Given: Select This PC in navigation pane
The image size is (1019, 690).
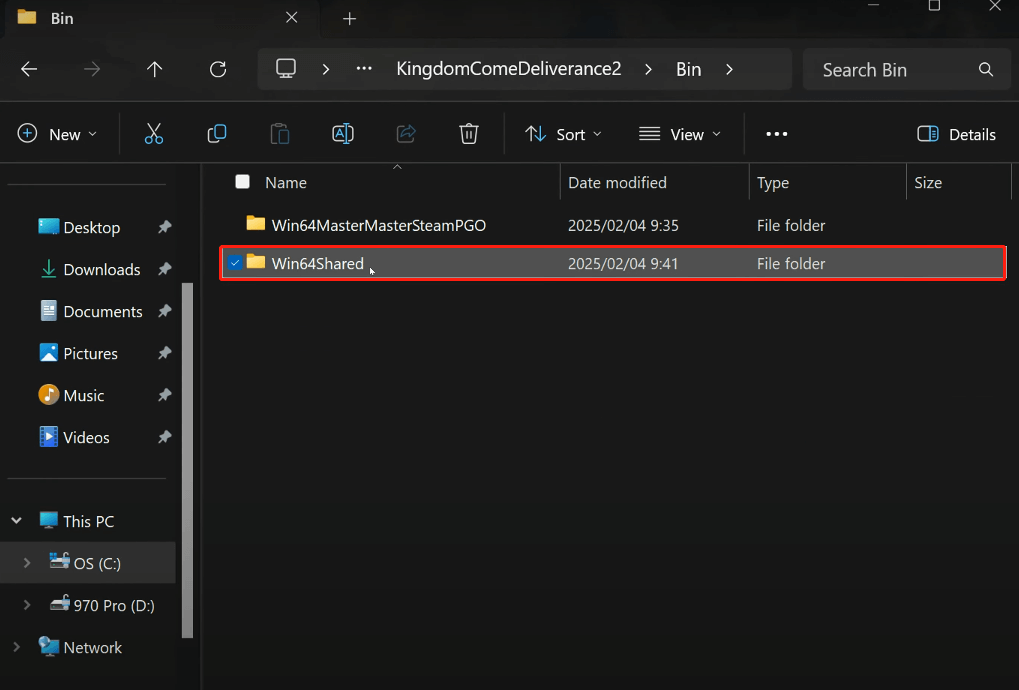Looking at the screenshot, I should click(88, 521).
